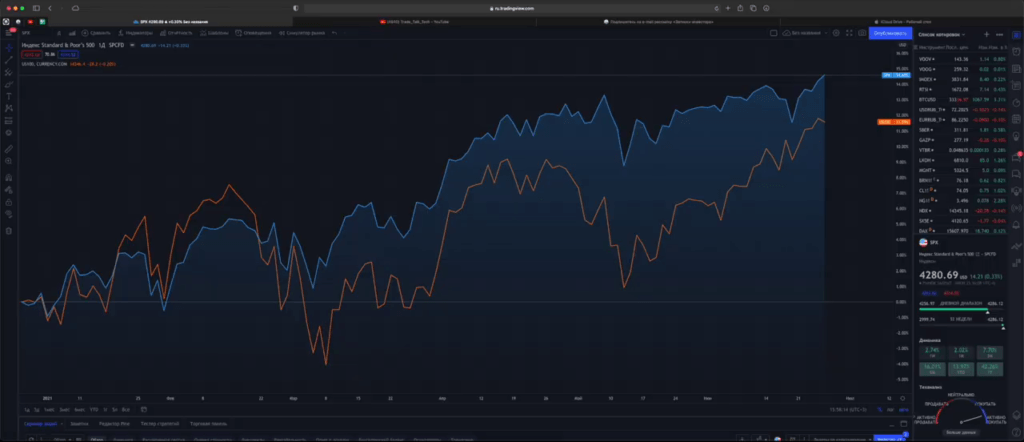This screenshot has height=442, width=1024.
Task: Open the Strategy Tester tab
Action: (x=161, y=424)
